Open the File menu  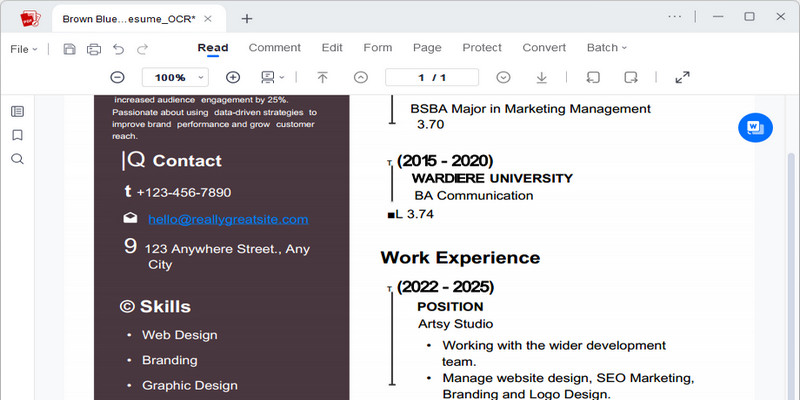click(x=23, y=49)
